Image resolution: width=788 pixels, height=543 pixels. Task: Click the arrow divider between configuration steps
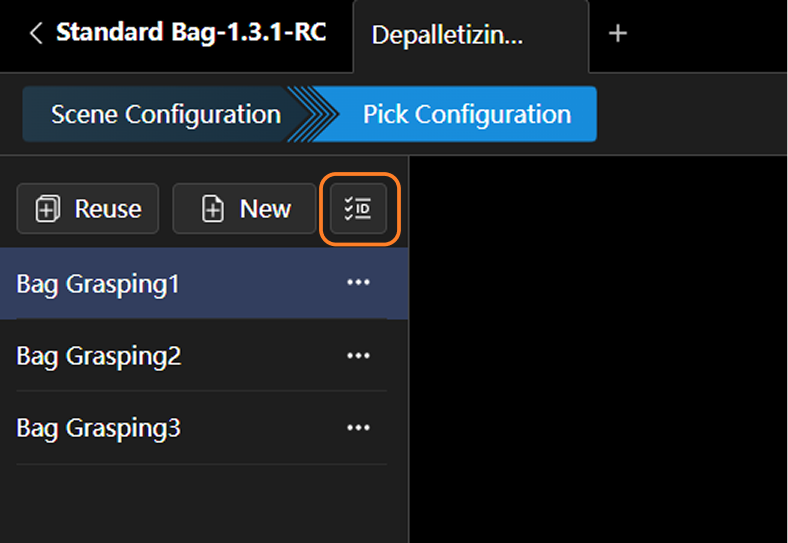[311, 114]
